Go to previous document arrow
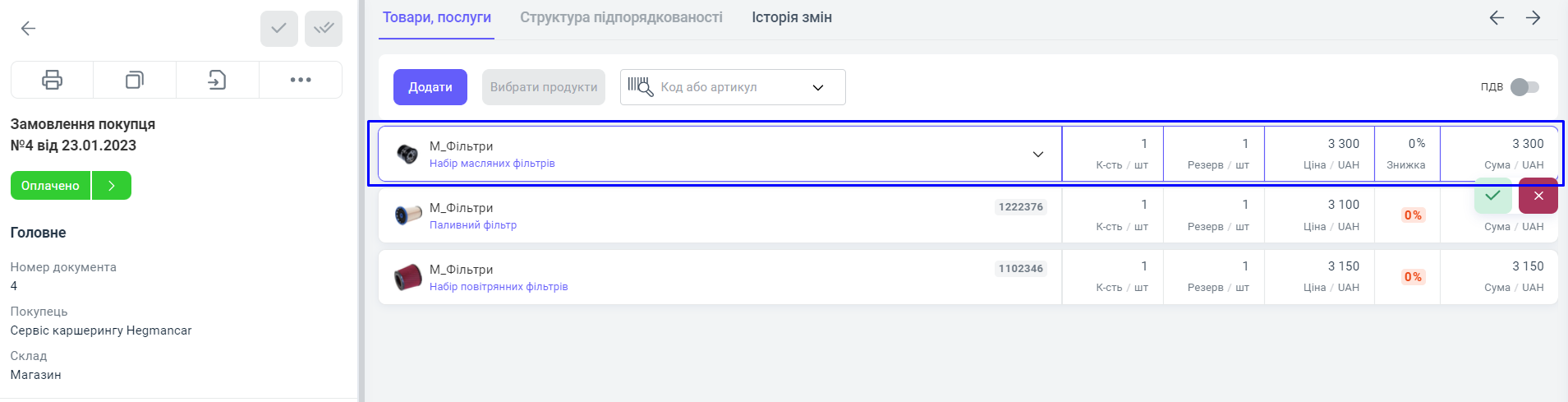 click(1497, 18)
